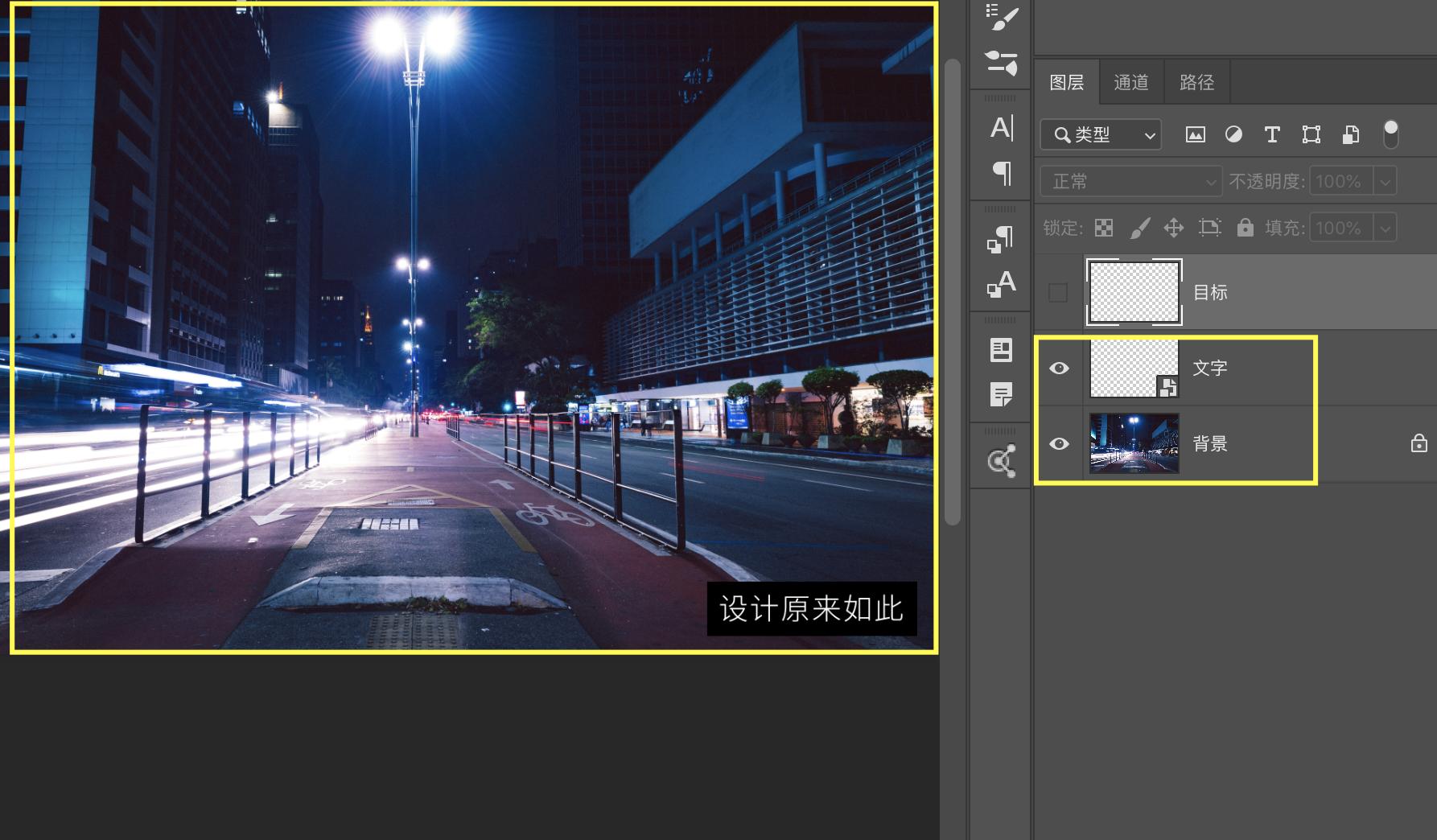Screen dimensions: 1437x840
Task: Select the 背景 layer thumbnail
Action: (1134, 443)
